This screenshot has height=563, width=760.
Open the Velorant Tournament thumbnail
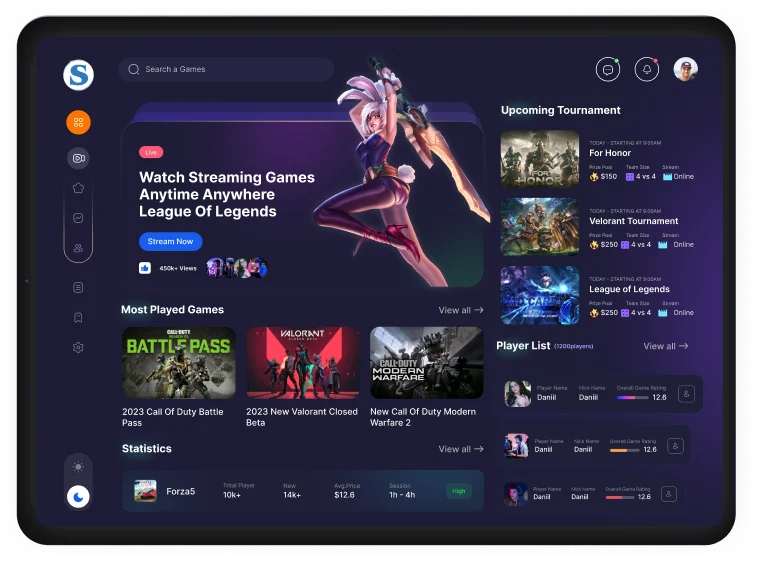click(540, 227)
